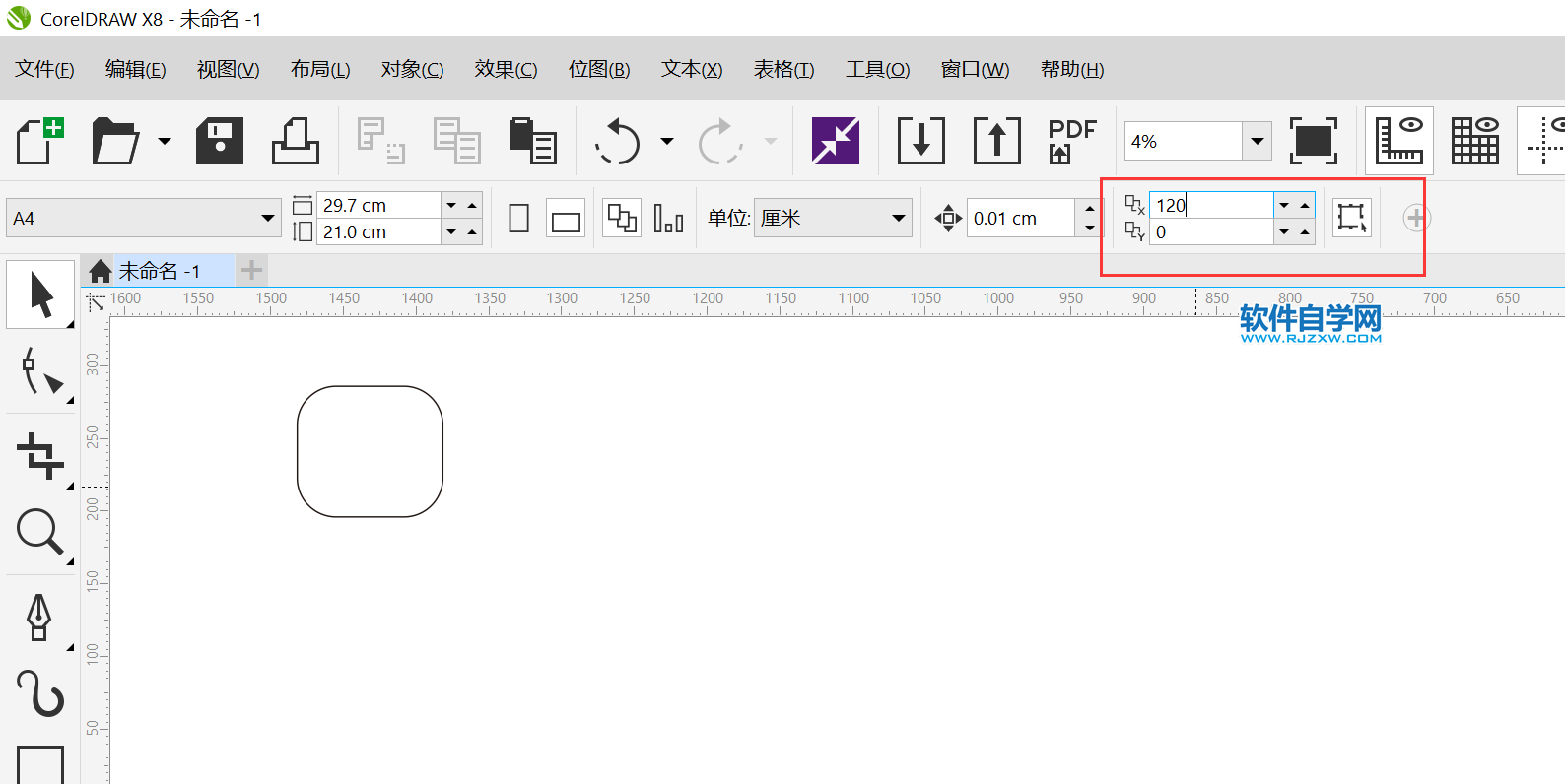Open the A4 page size dropdown

(268, 219)
